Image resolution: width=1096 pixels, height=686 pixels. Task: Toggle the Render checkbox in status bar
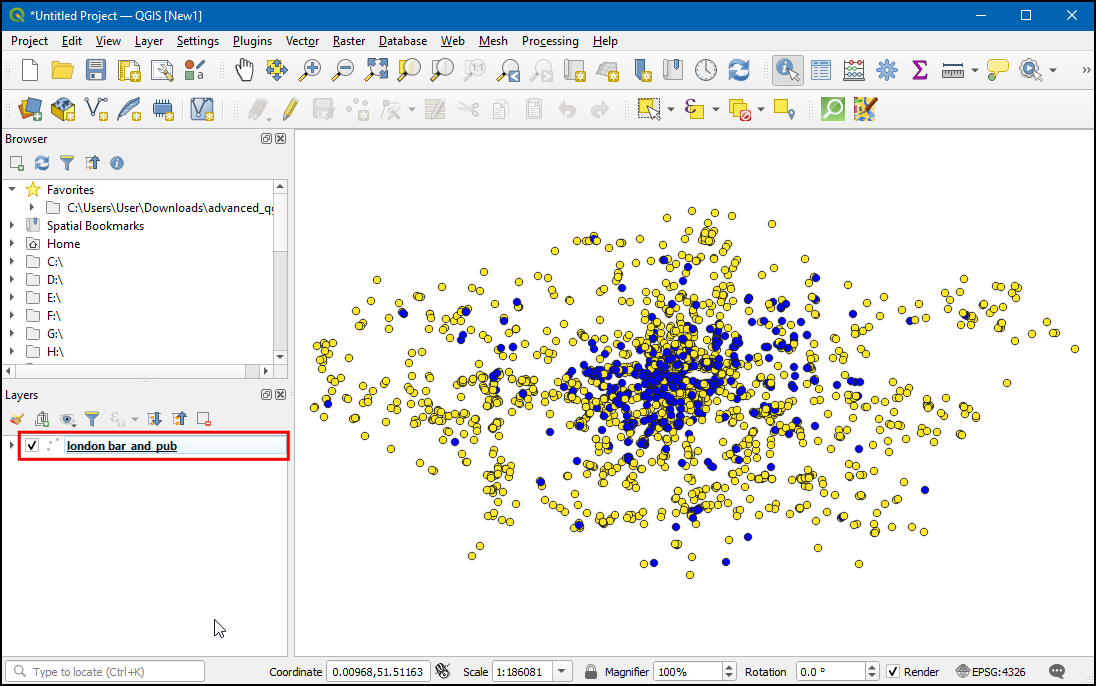pyautogui.click(x=893, y=672)
